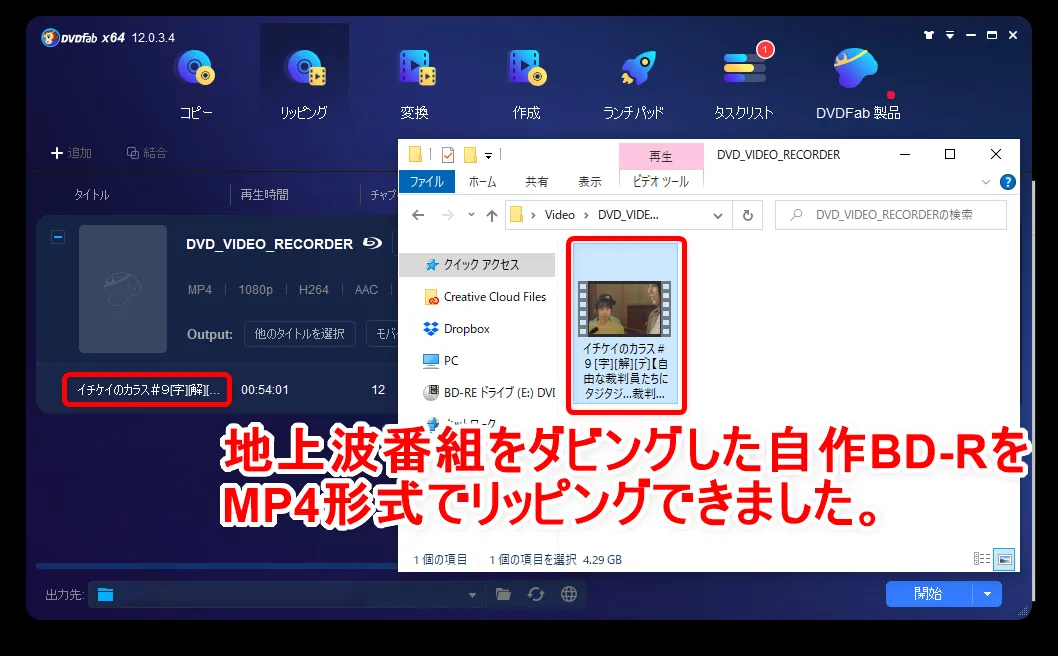Open the 共有 ribbon tab
Image resolution: width=1058 pixels, height=656 pixels.
point(537,182)
